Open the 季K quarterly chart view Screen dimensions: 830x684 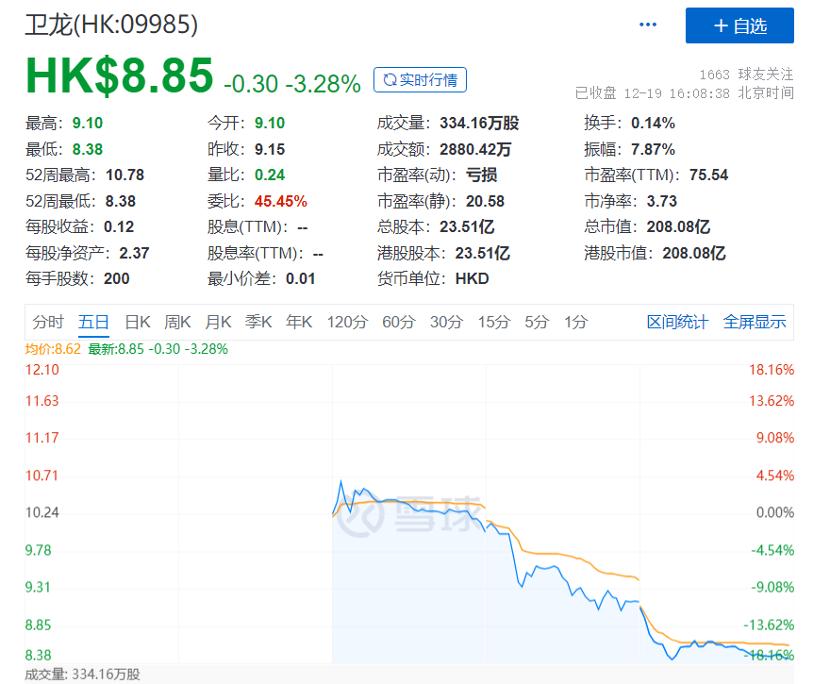coord(260,322)
